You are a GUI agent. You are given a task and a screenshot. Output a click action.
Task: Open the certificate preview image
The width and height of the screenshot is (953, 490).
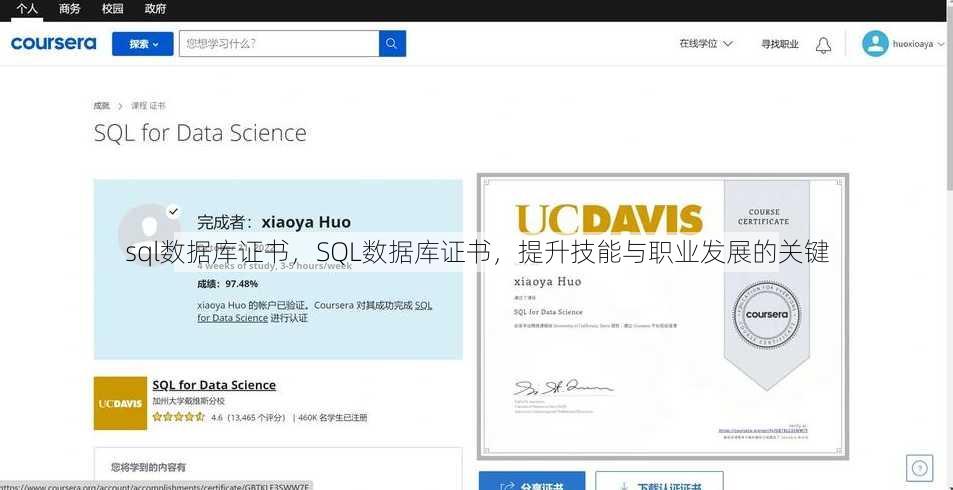(662, 316)
